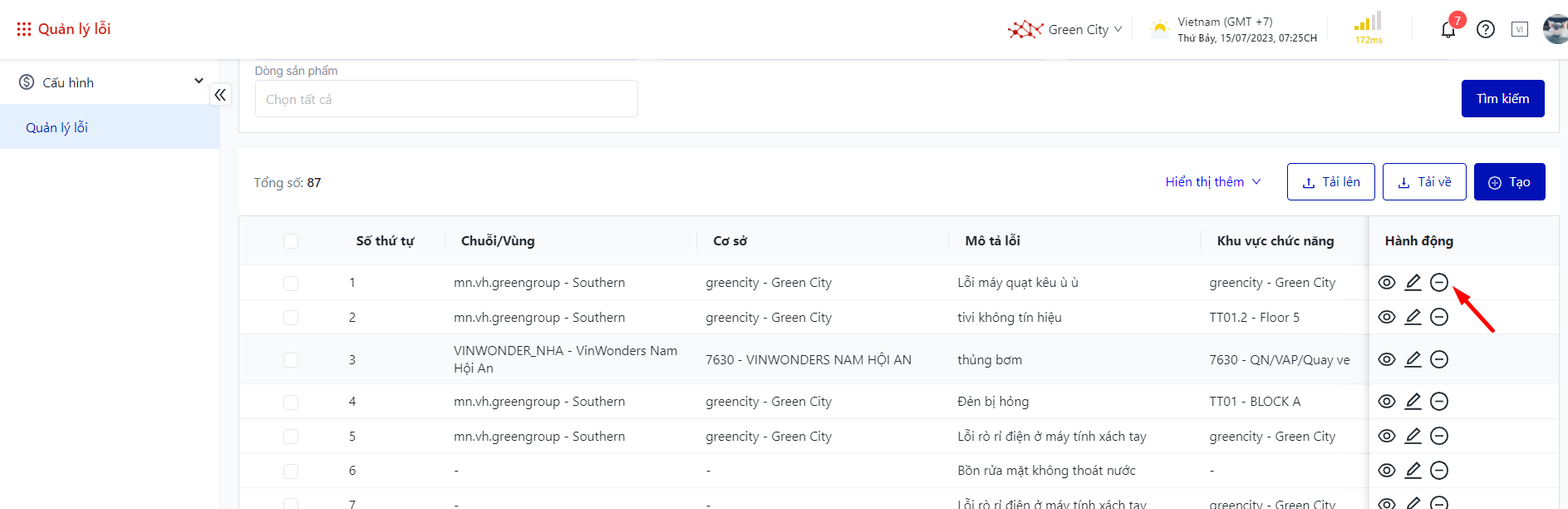Open the app grid menu icon
Screen dimensions: 1568x509
pyautogui.click(x=24, y=29)
